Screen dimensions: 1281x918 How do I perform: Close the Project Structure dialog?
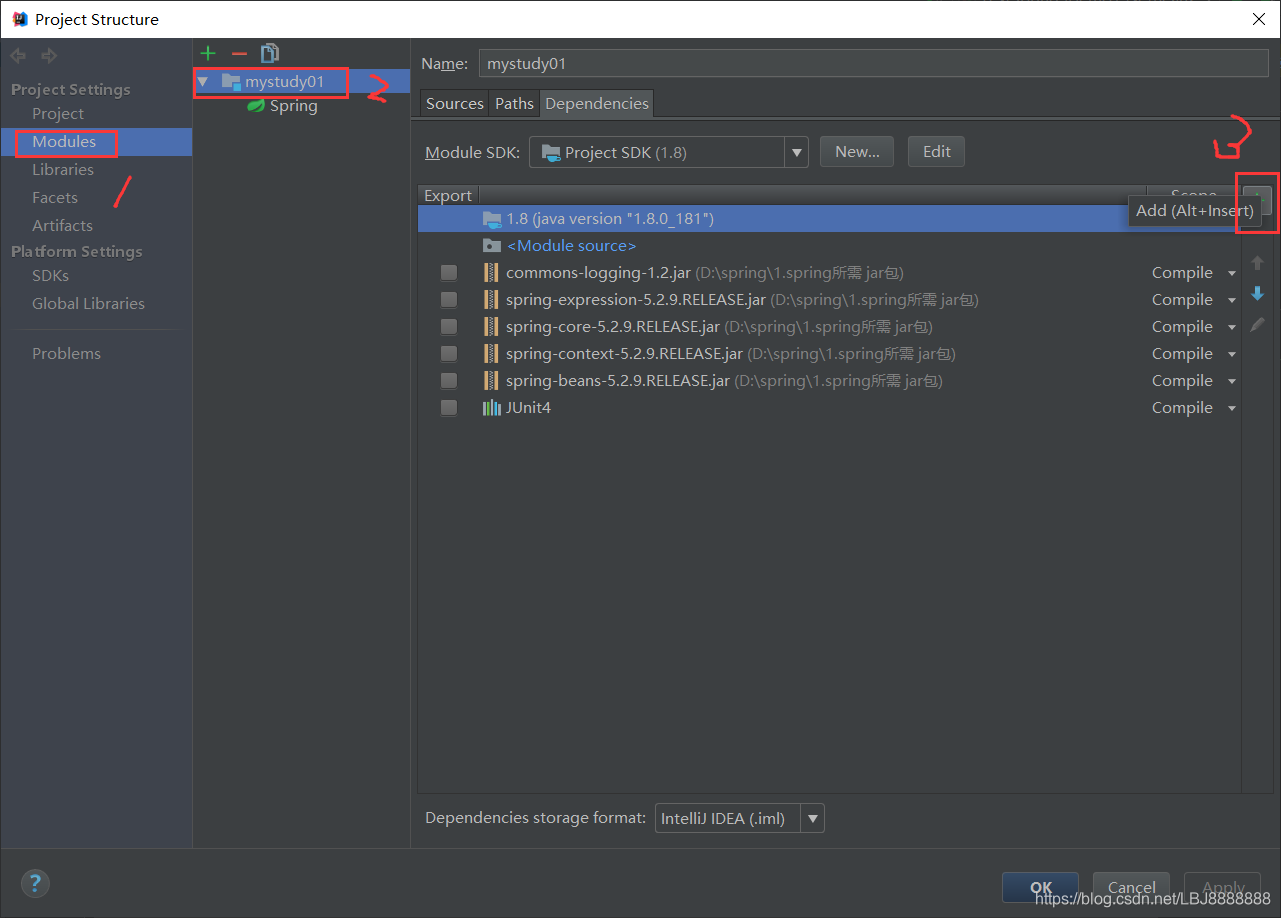coord(1258,19)
